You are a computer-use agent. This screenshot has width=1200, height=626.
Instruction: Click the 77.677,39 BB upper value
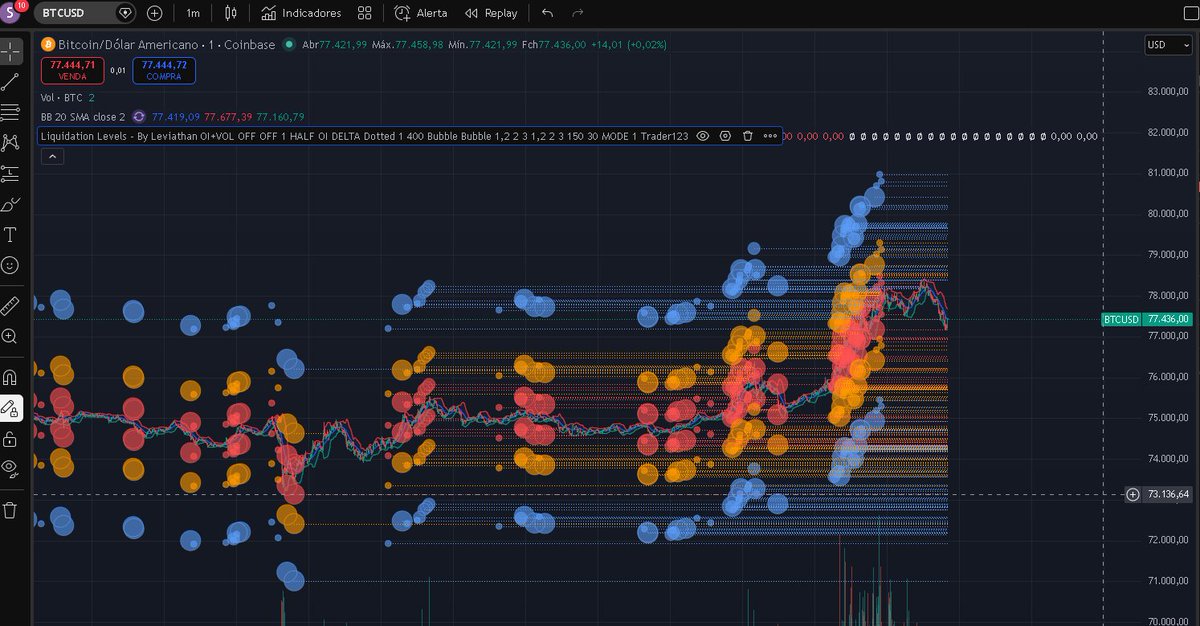tap(228, 117)
